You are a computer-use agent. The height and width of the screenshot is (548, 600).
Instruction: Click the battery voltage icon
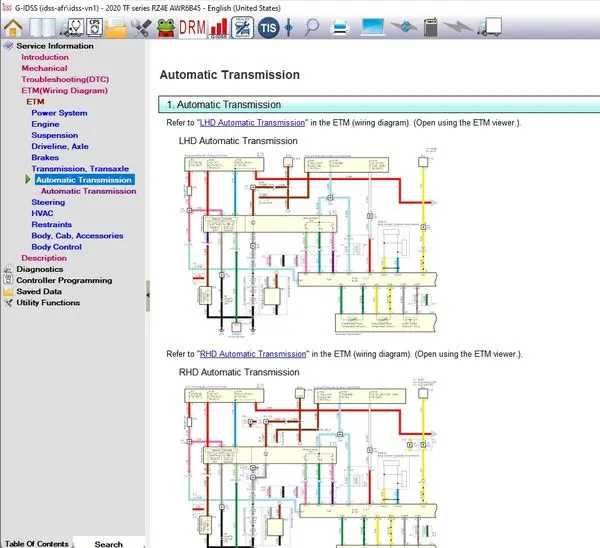[x=430, y=27]
